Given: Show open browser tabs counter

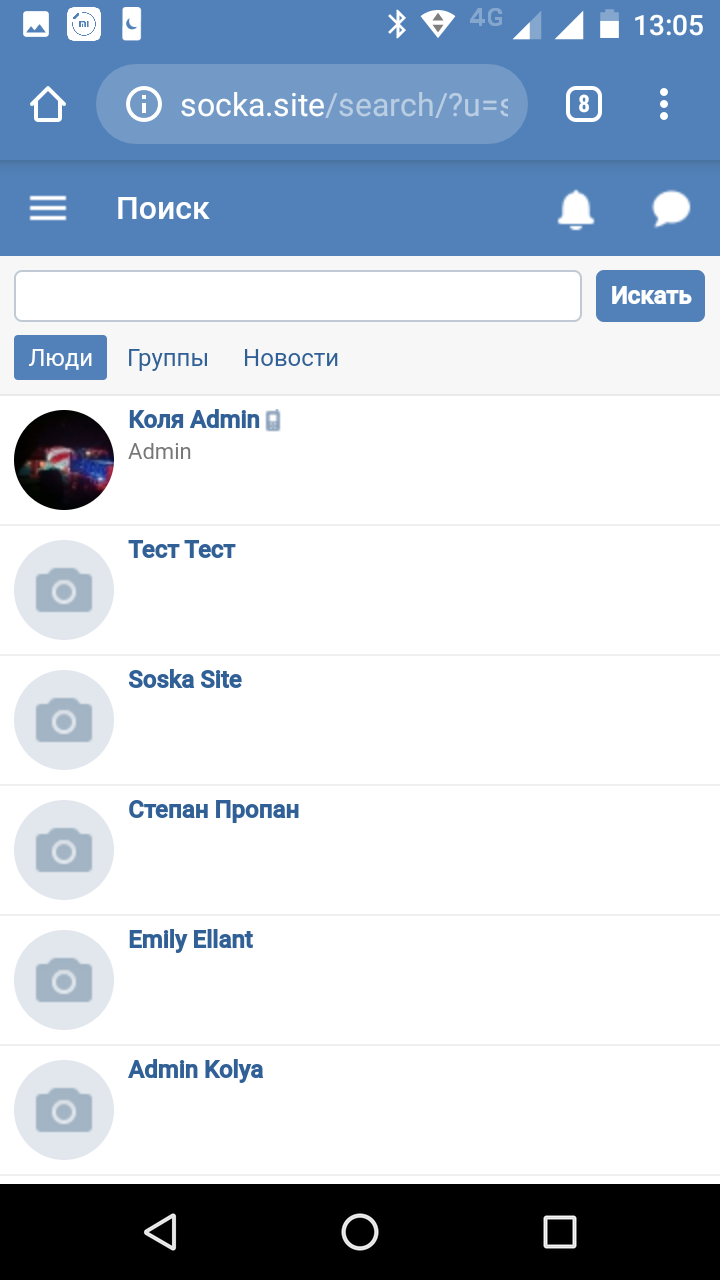Looking at the screenshot, I should click(x=584, y=104).
